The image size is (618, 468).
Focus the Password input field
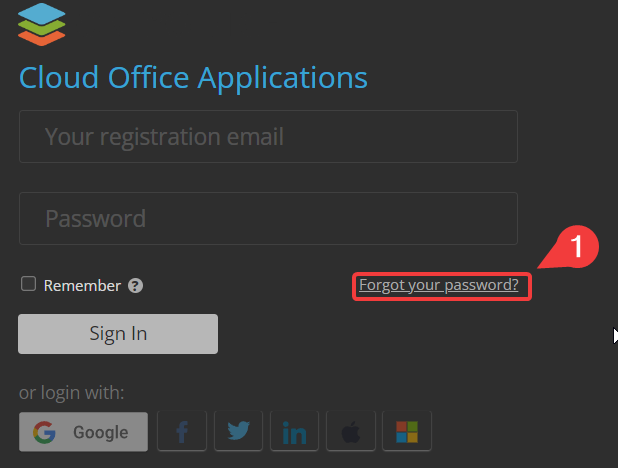point(268,218)
